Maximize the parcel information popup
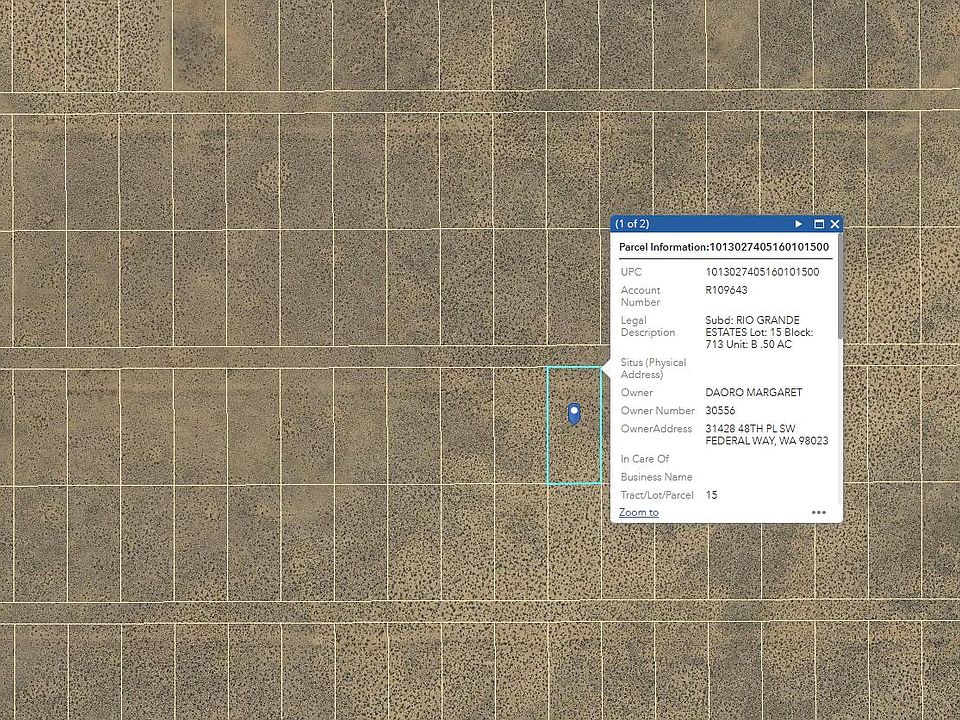This screenshot has width=960, height=720. 819,224
